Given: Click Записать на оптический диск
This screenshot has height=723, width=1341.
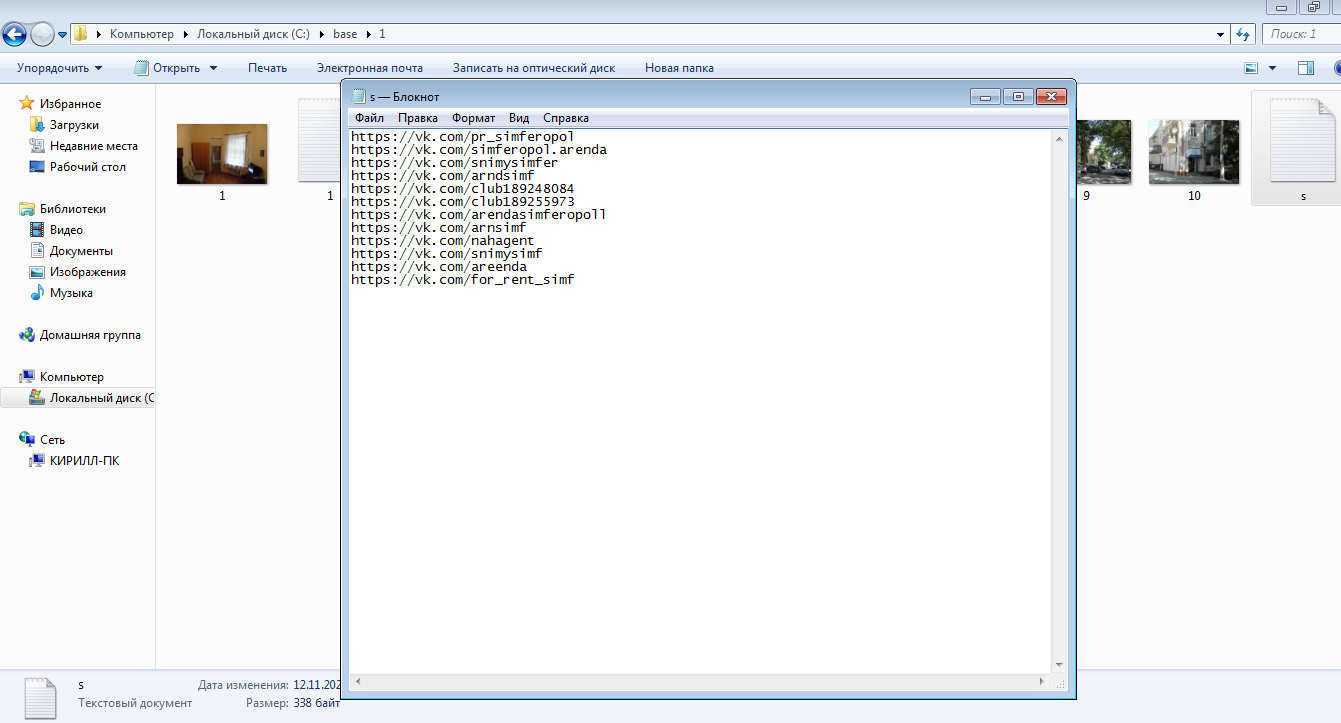Looking at the screenshot, I should click(534, 68).
